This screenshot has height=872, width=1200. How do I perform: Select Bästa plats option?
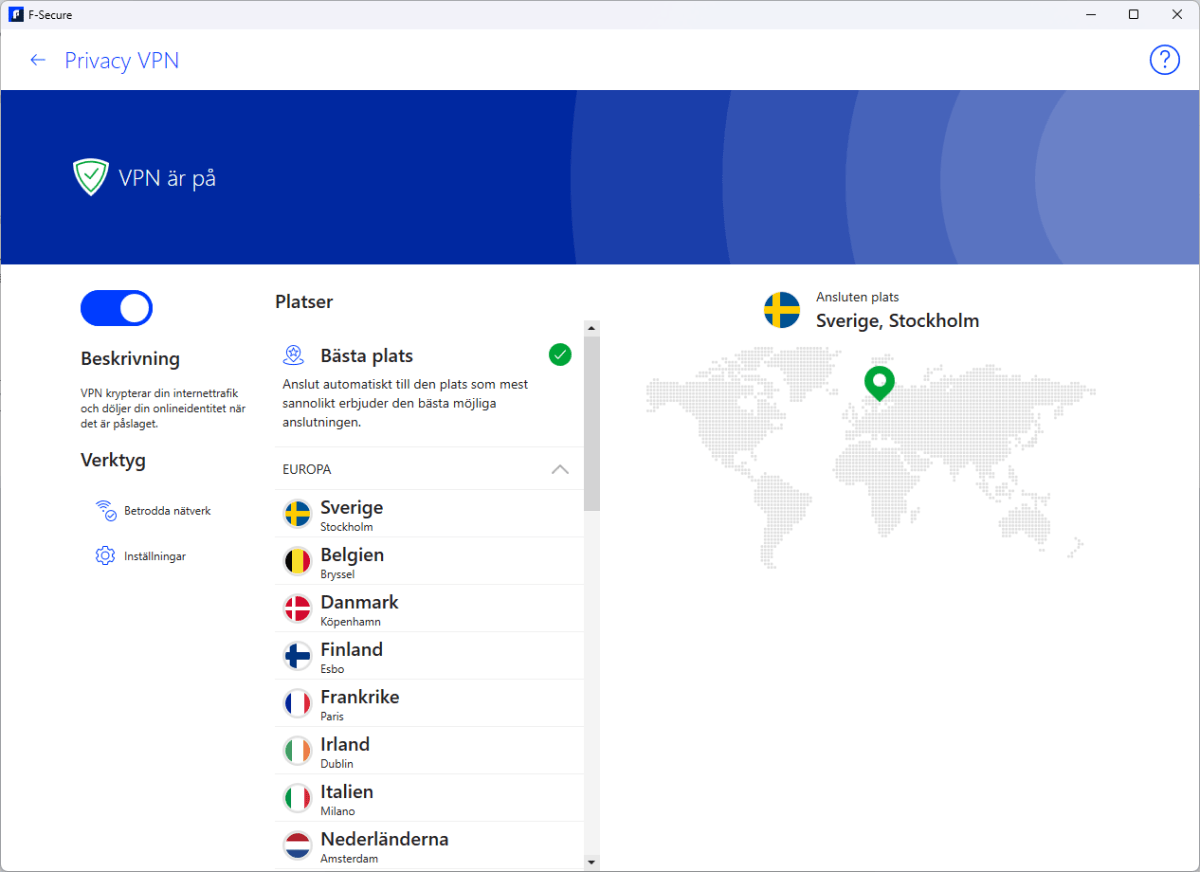(429, 387)
